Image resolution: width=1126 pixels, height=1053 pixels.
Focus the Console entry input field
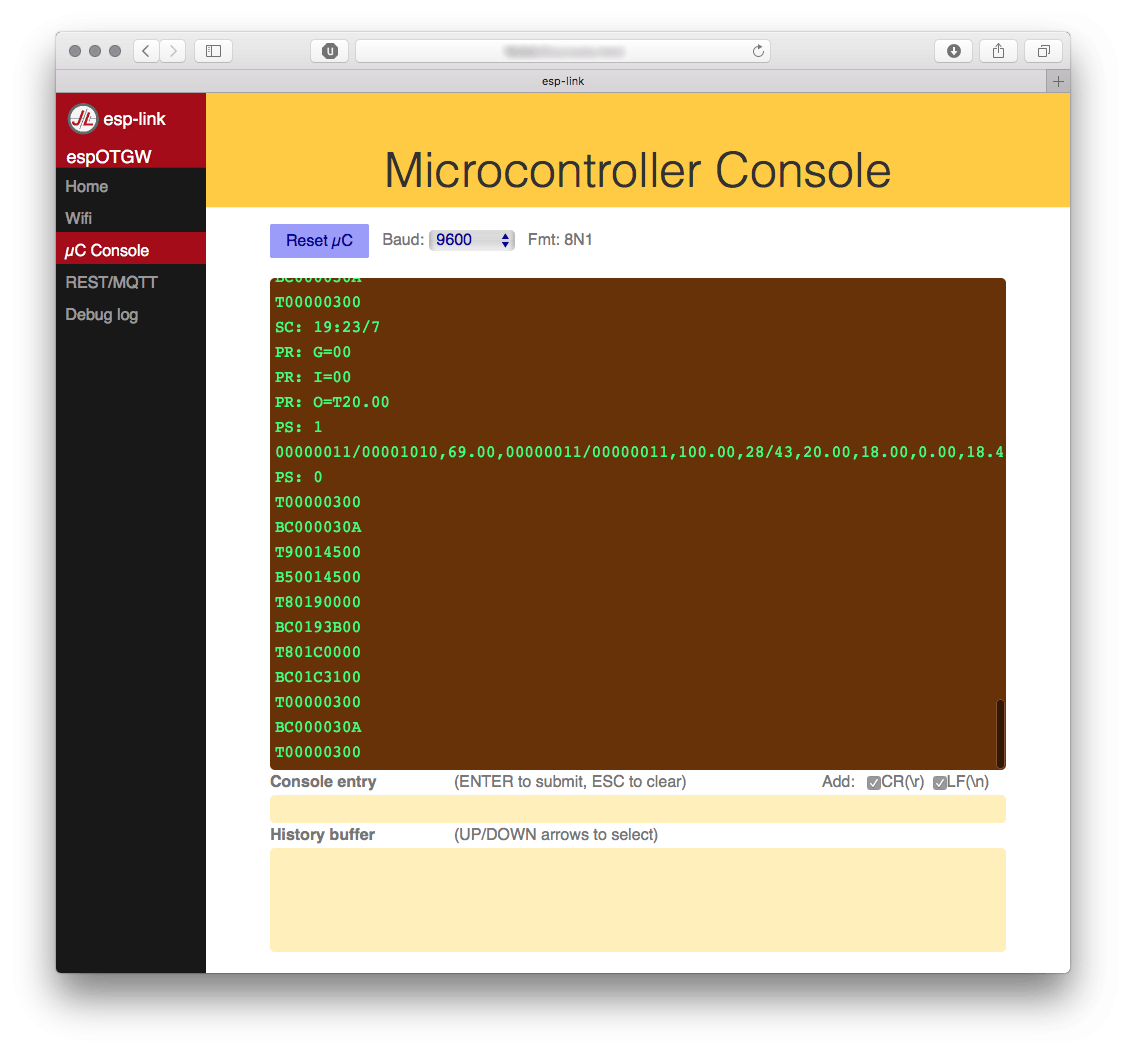click(x=637, y=809)
